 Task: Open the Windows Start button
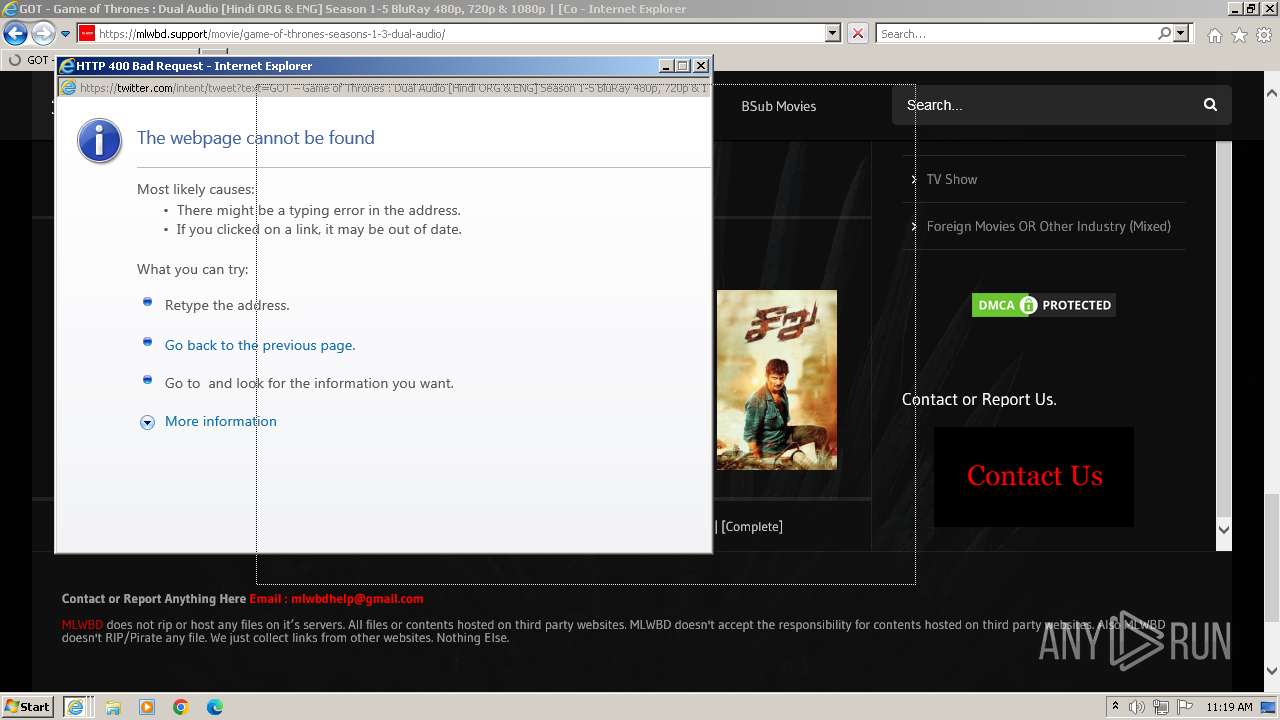(27, 706)
